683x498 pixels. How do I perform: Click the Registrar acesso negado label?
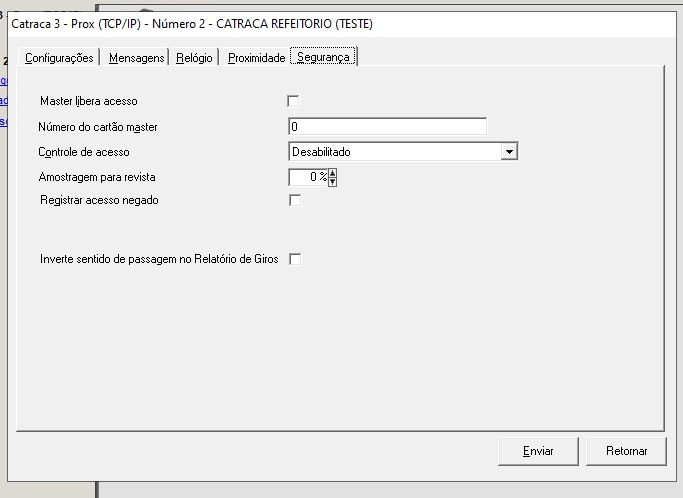click(x=99, y=200)
